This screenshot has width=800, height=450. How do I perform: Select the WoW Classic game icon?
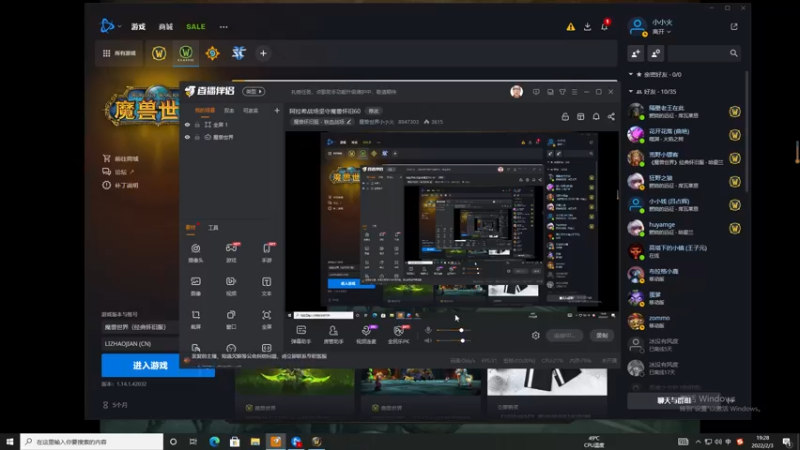click(186, 53)
